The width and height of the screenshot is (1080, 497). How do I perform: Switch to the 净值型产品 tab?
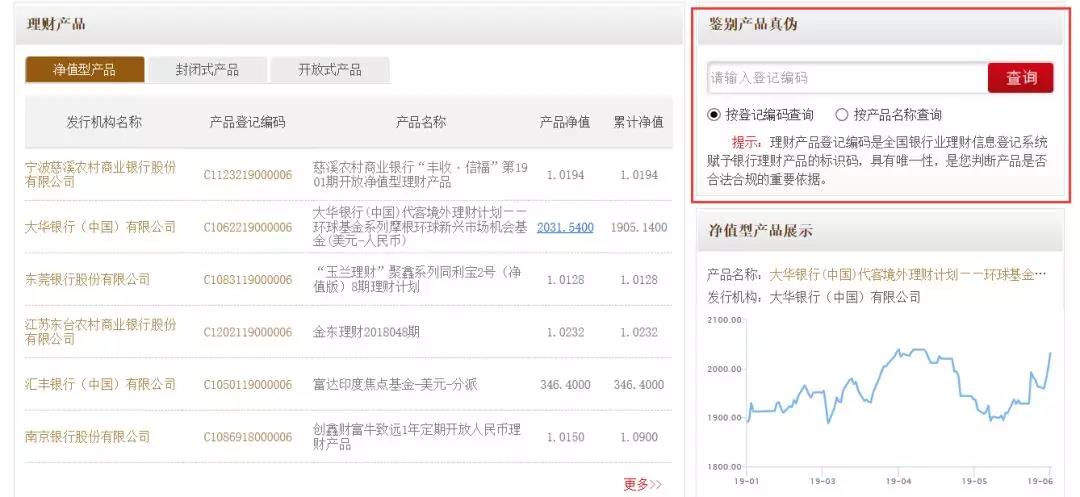(x=85, y=70)
